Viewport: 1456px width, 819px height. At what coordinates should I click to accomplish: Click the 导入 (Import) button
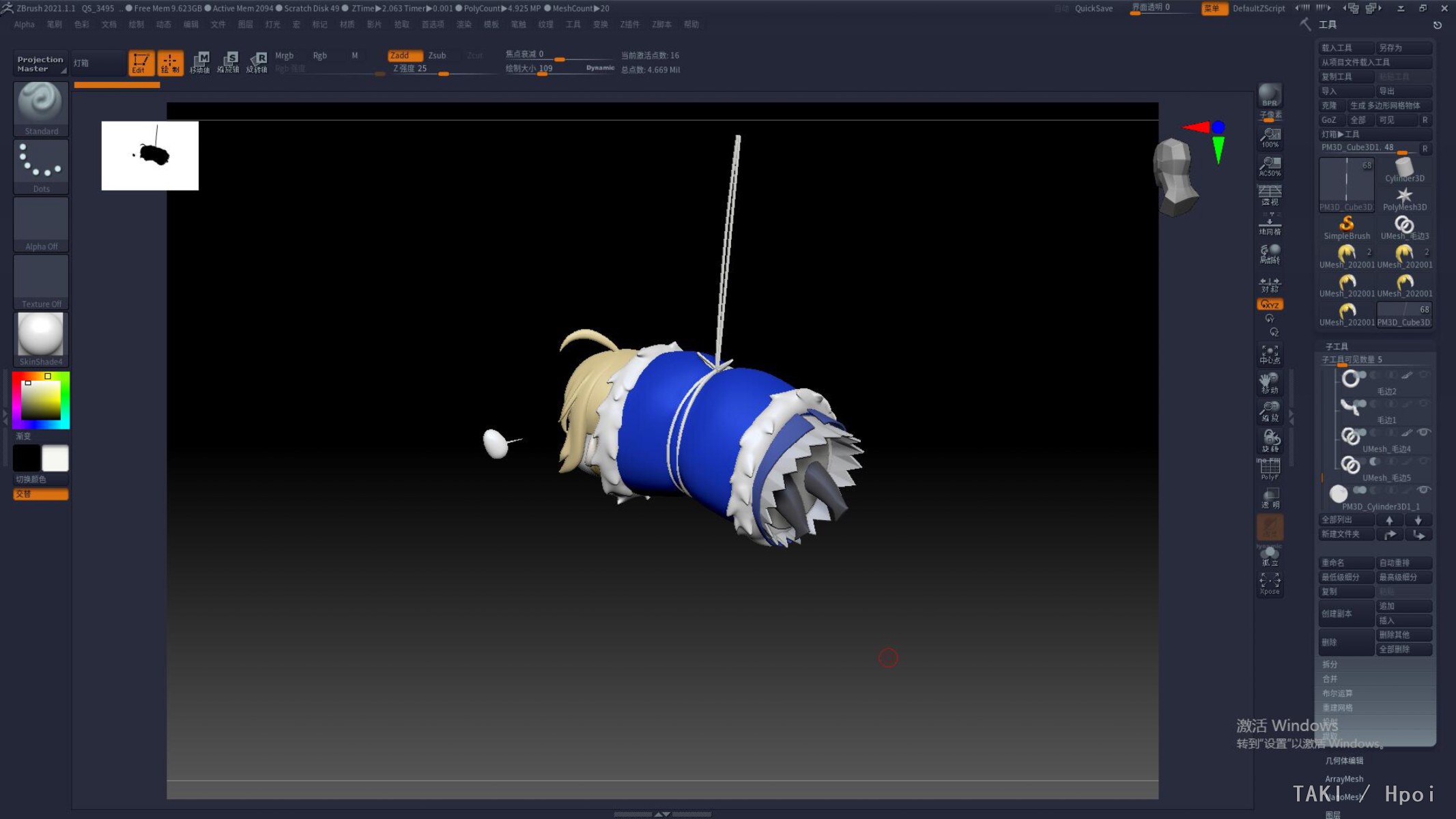[x=1347, y=91]
